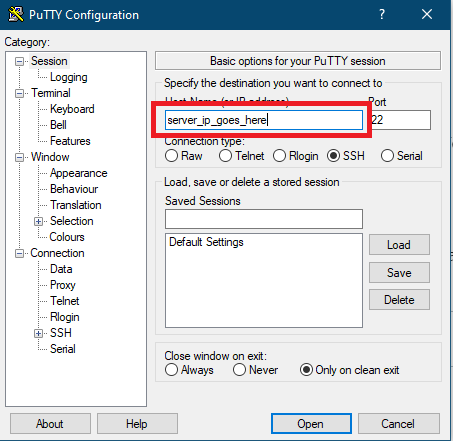Select the Raw connection type
The height and width of the screenshot is (441, 453).
(x=171, y=156)
